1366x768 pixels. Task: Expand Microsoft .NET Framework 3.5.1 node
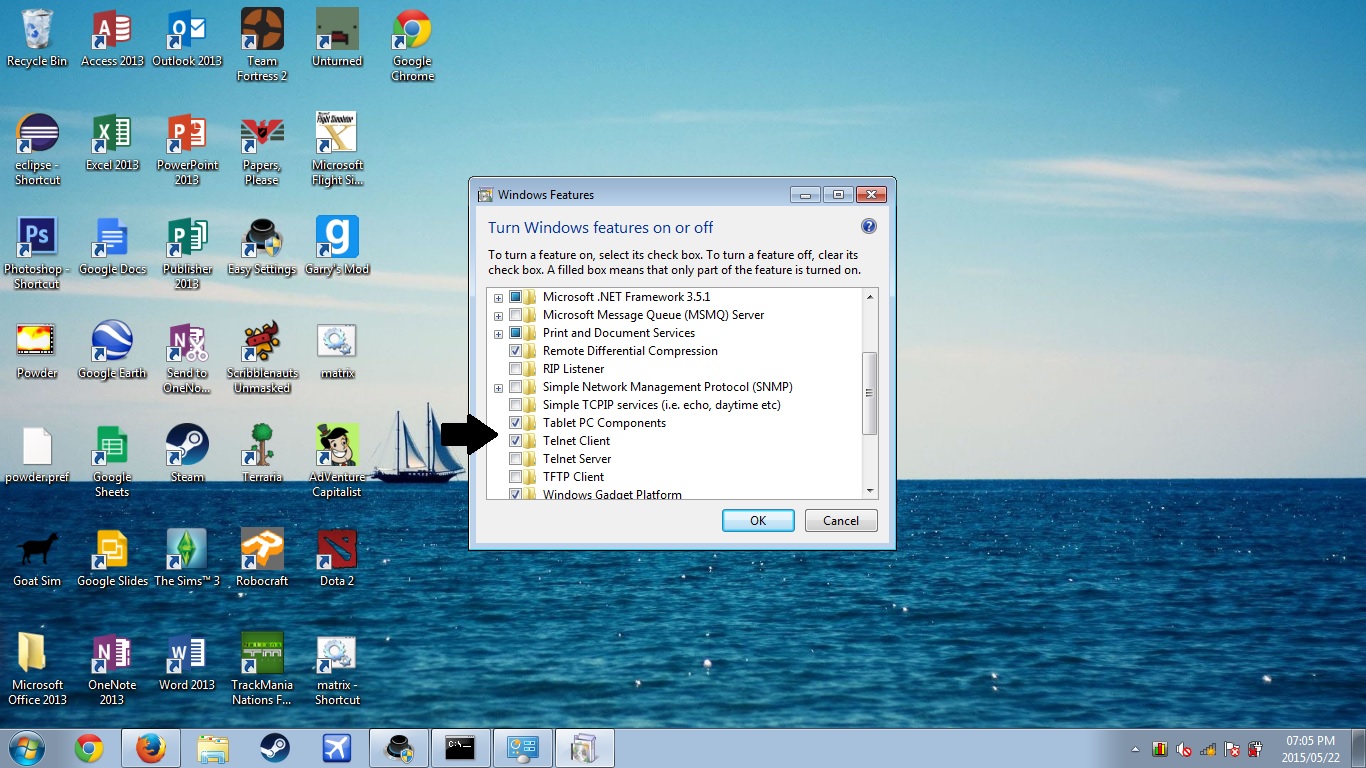click(x=498, y=298)
